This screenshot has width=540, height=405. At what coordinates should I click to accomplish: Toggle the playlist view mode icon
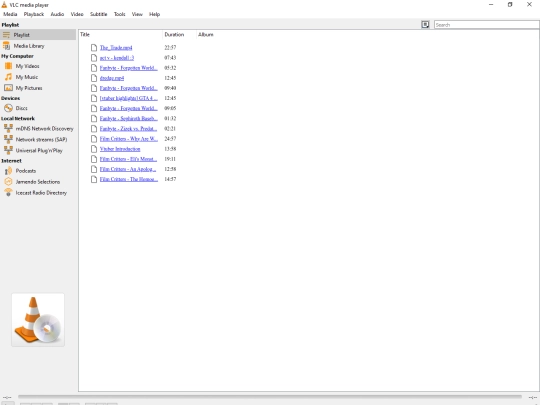[425, 24]
